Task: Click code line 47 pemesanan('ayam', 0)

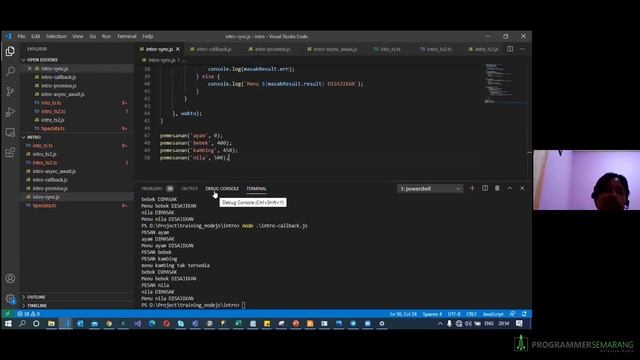Action: pyautogui.click(x=191, y=136)
